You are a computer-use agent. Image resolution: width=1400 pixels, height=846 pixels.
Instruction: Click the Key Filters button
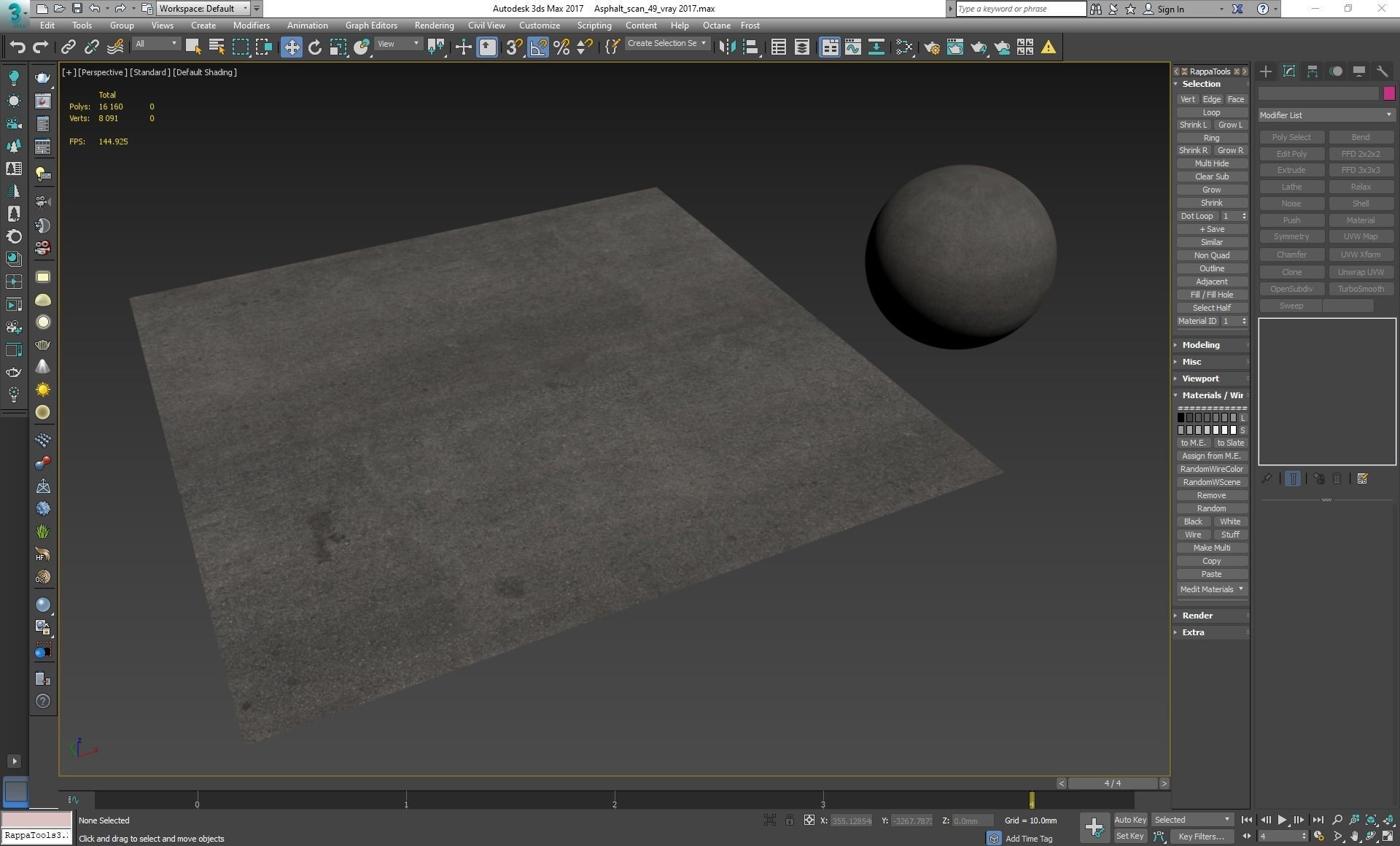[1201, 837]
